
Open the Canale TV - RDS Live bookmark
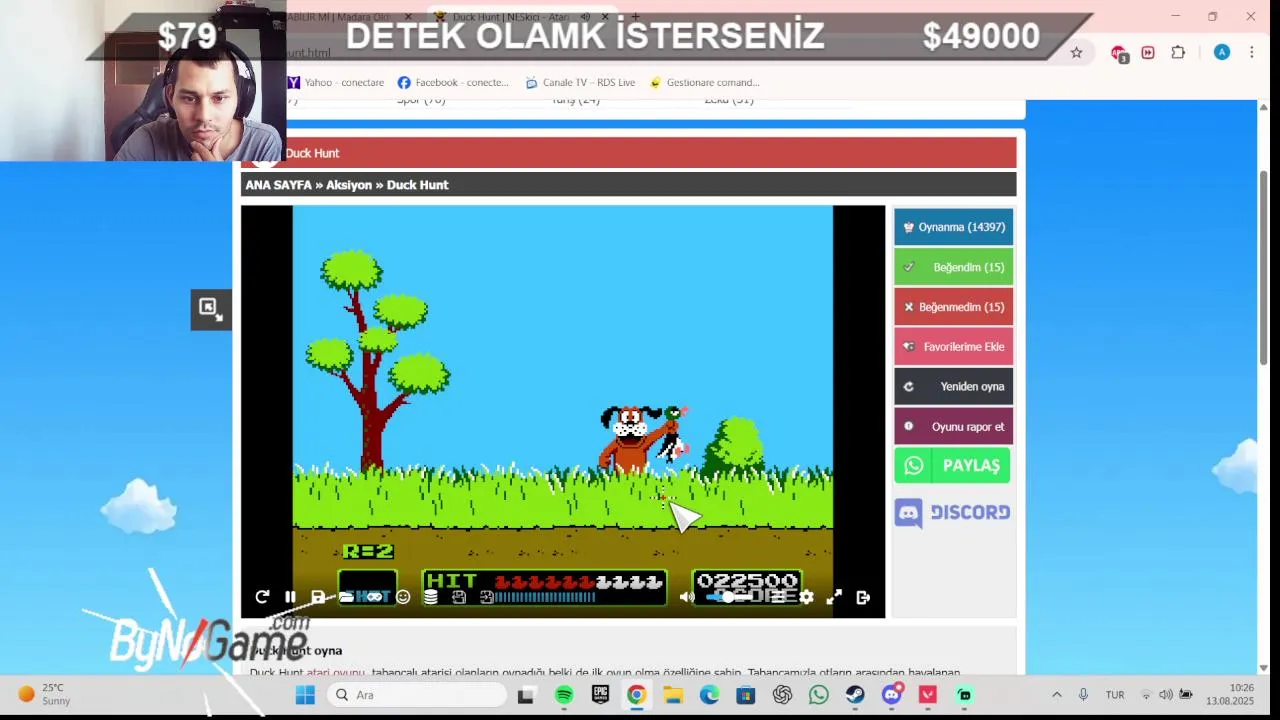tap(580, 82)
